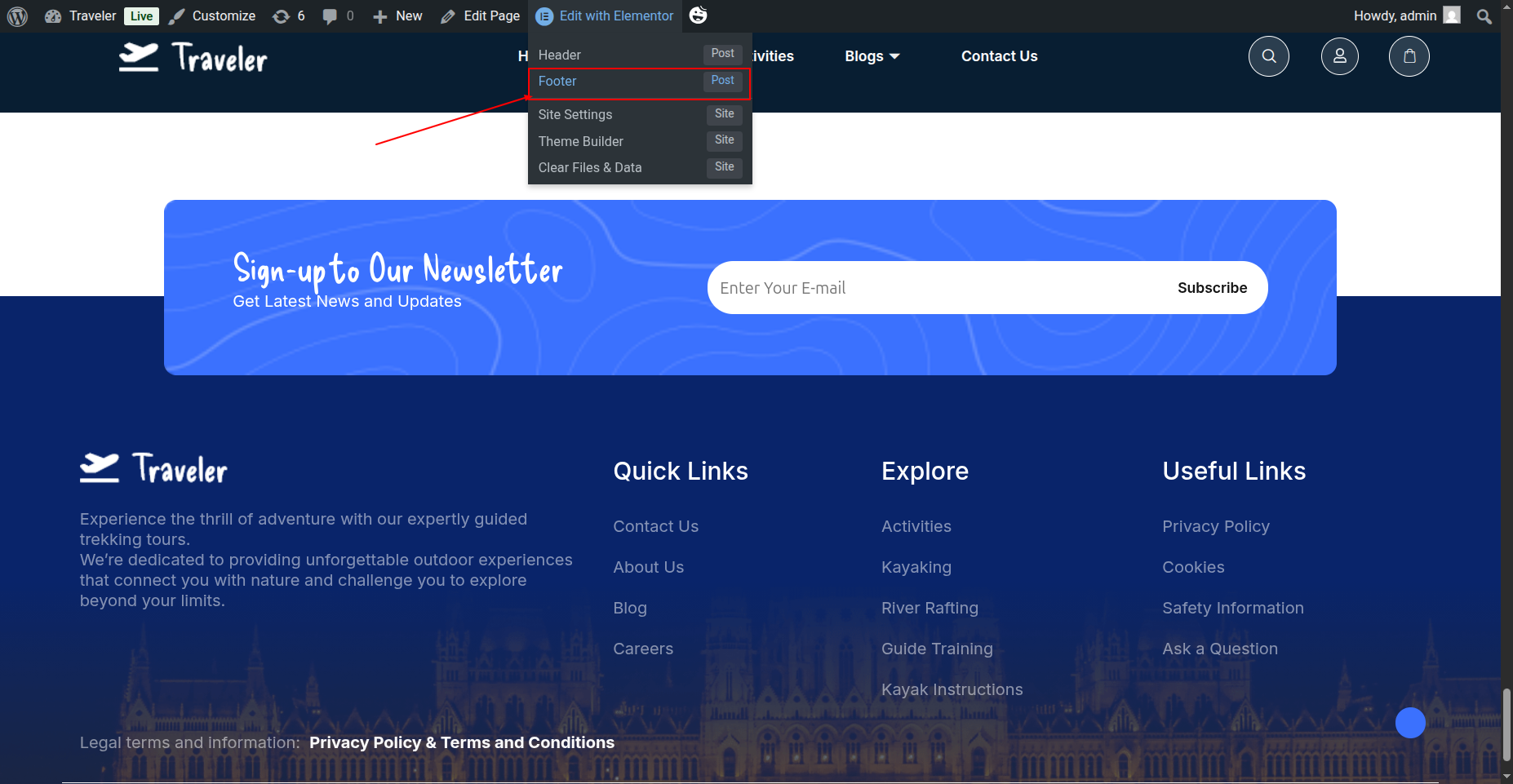Image resolution: width=1513 pixels, height=784 pixels.
Task: Choose Theme Builder menu entry
Action: click(580, 141)
